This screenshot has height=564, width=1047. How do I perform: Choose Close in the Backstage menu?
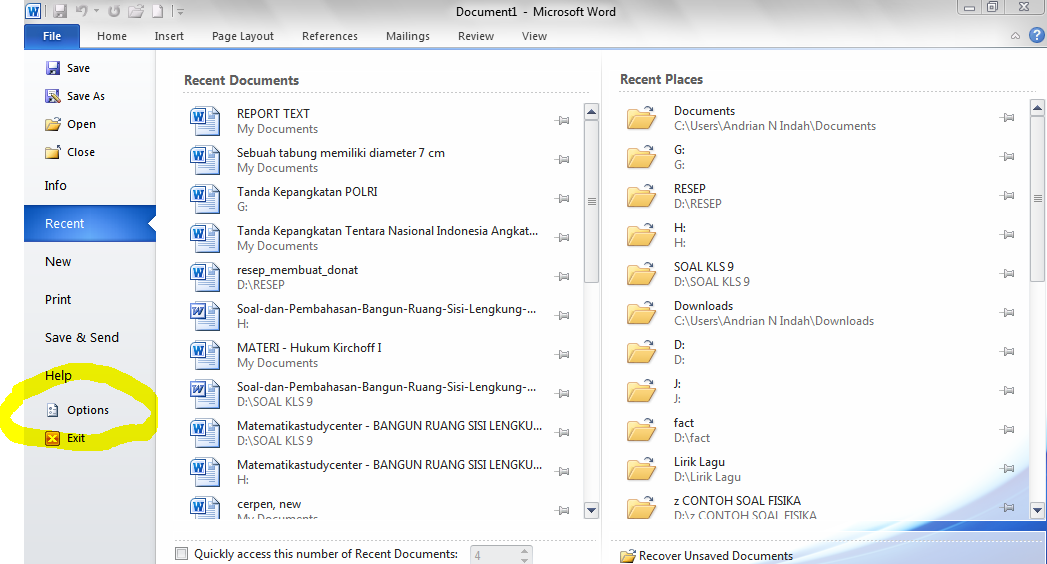point(69,152)
